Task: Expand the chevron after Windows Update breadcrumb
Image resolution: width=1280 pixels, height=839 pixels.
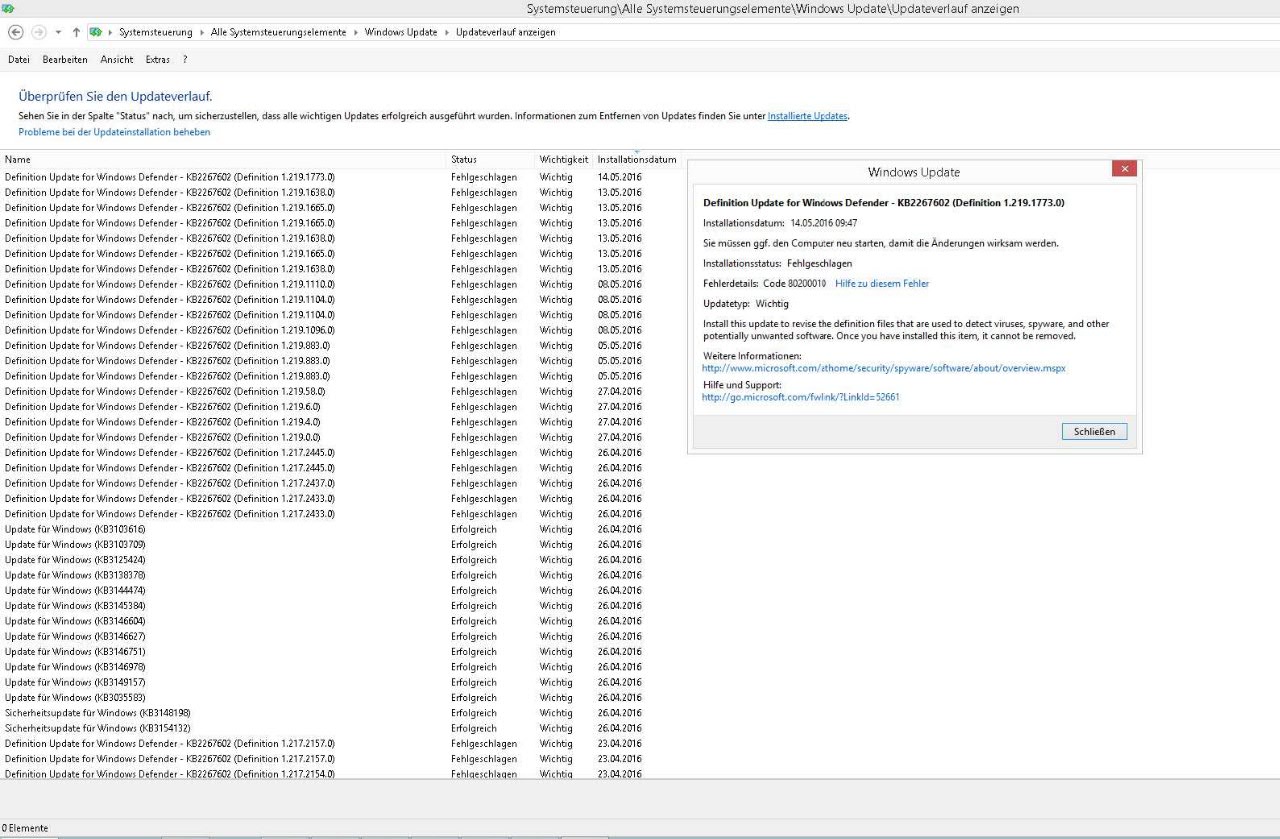Action: (447, 32)
